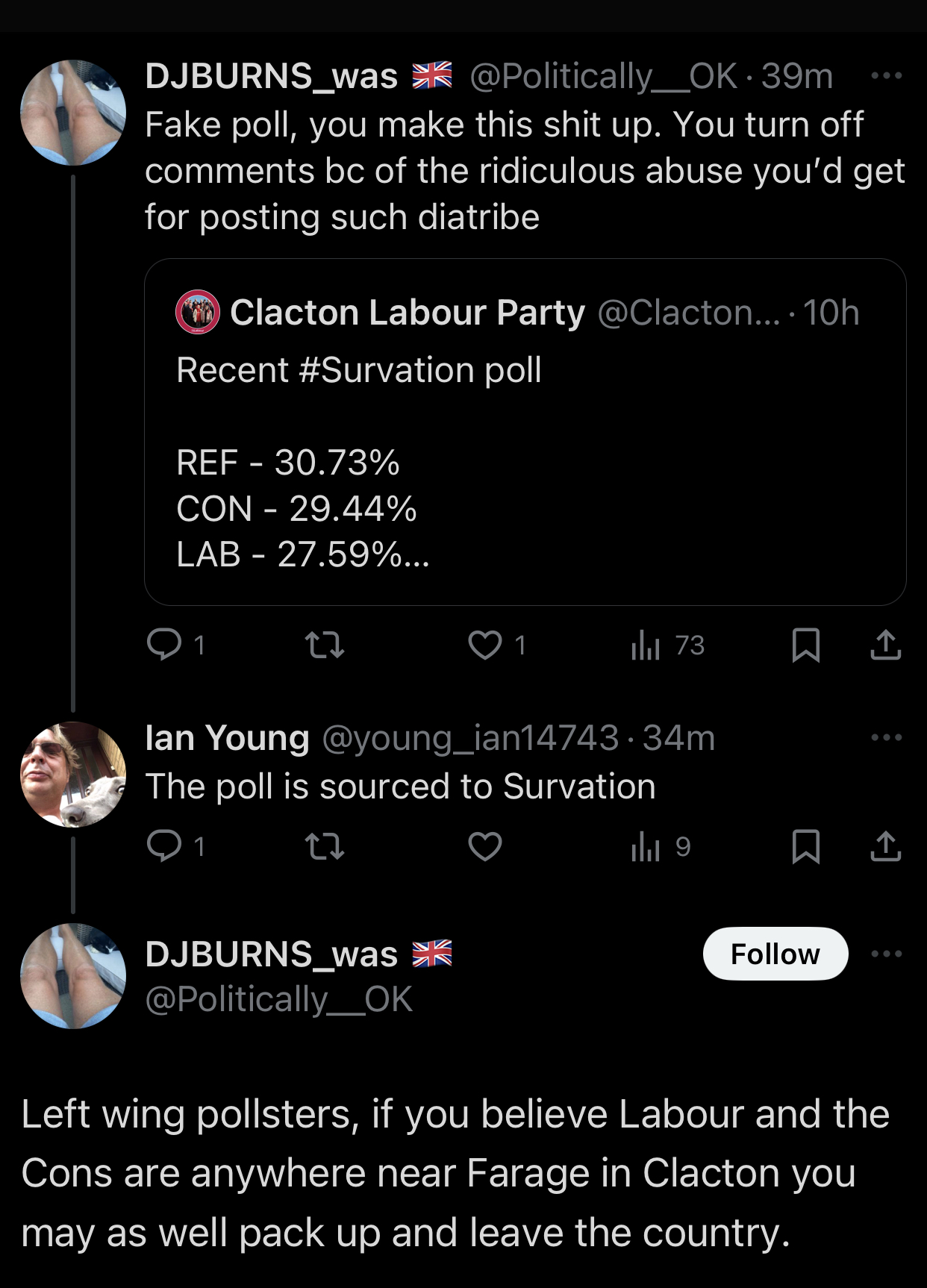
Task: Retweet the 'Fake poll' tweet
Action: coord(325,645)
